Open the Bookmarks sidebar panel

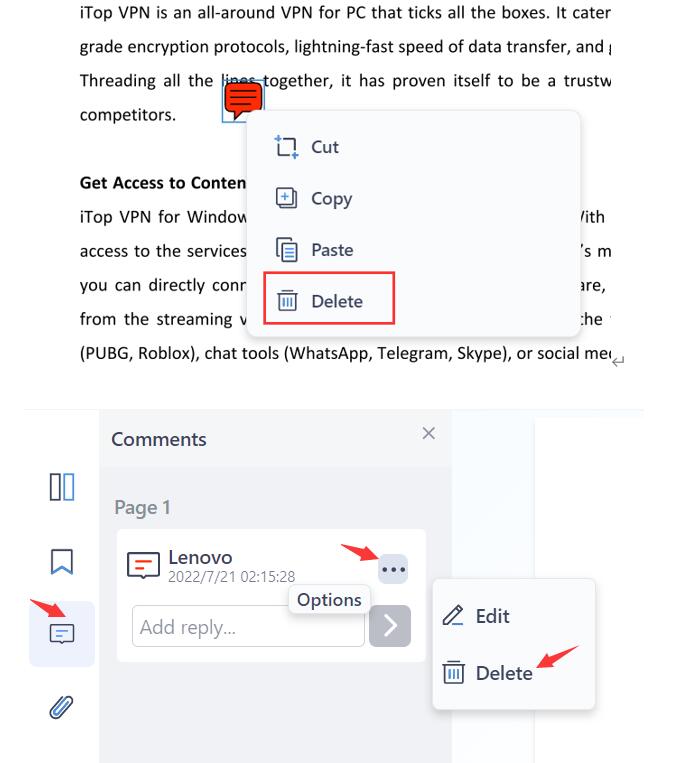click(x=62, y=562)
